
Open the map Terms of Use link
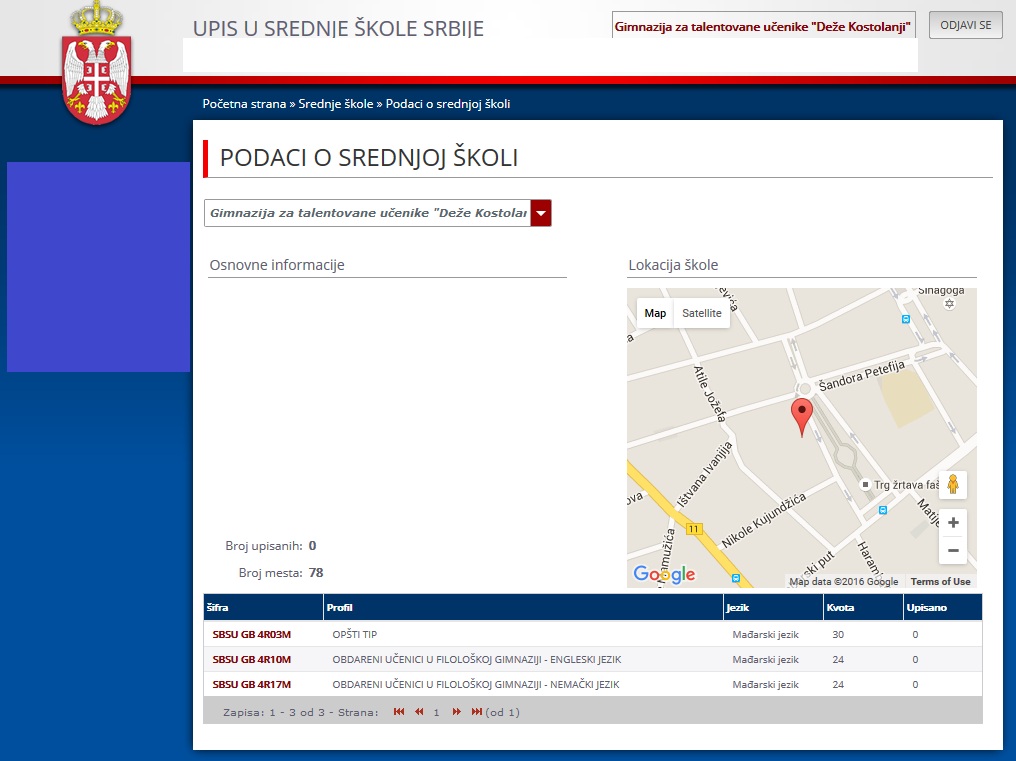940,581
